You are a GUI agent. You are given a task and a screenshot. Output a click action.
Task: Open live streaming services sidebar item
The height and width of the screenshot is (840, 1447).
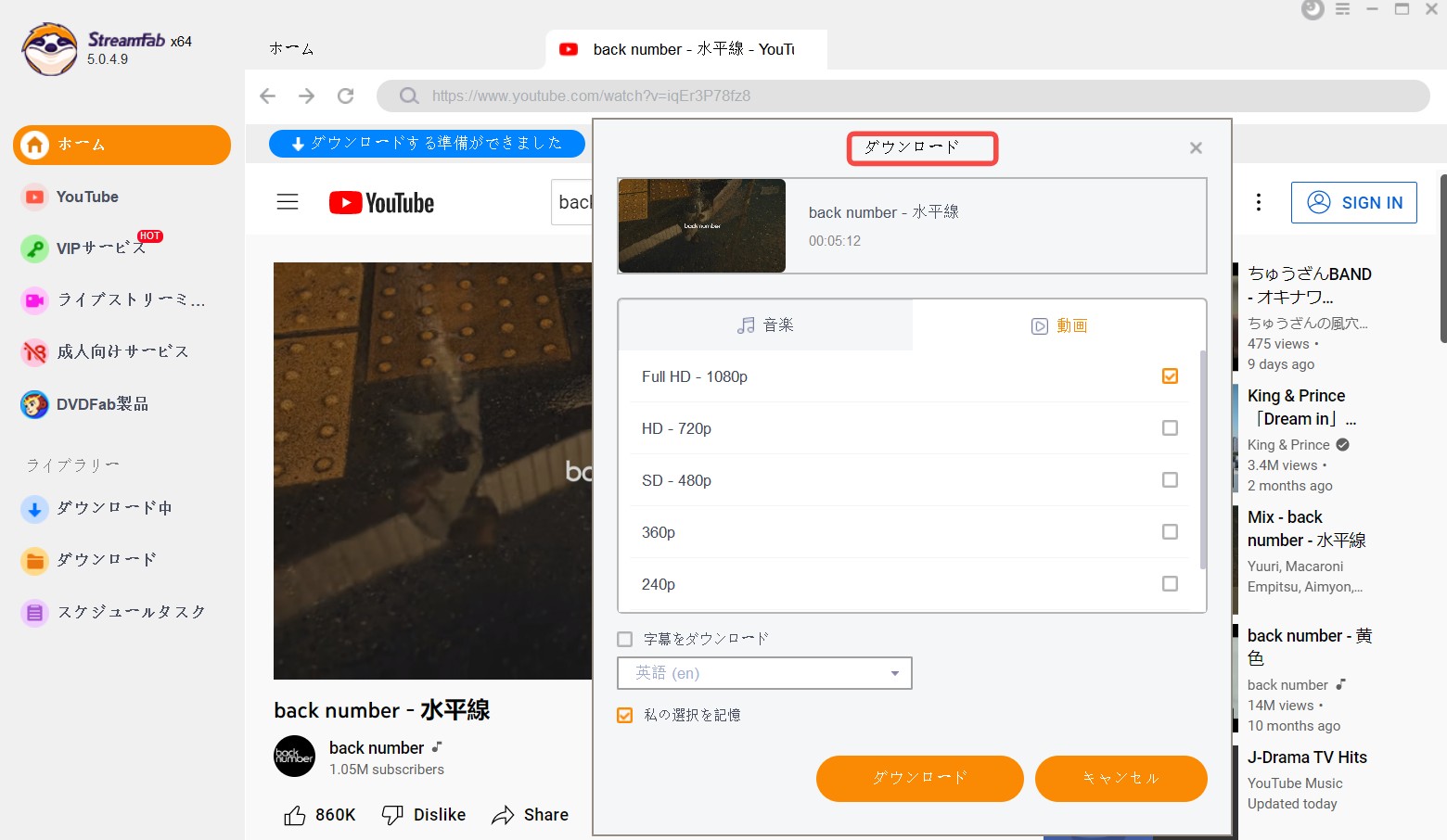tap(112, 299)
